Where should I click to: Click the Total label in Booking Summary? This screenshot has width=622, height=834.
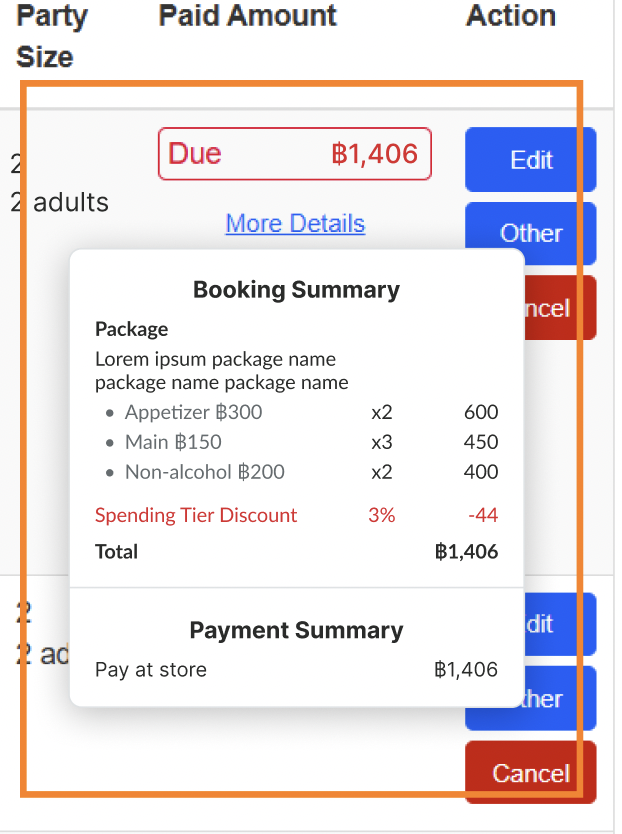pos(117,551)
